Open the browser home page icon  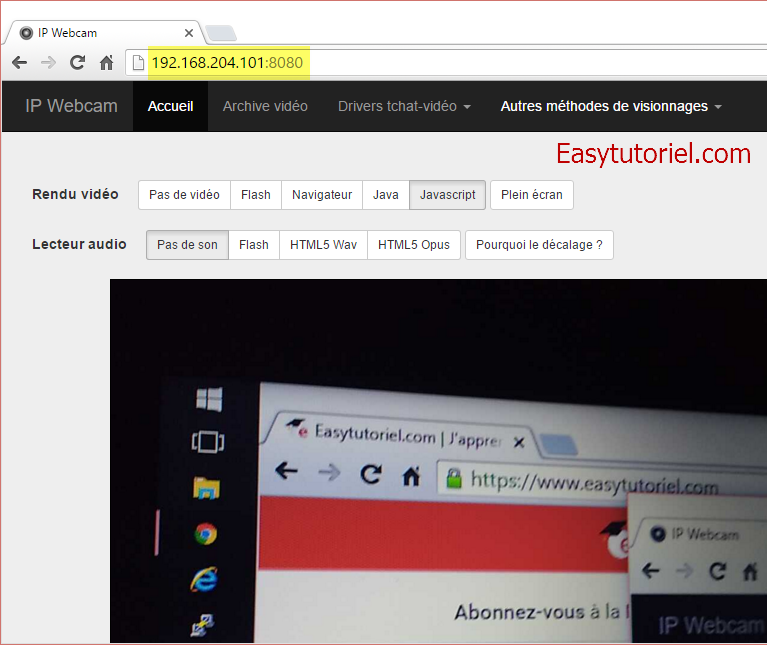point(106,63)
